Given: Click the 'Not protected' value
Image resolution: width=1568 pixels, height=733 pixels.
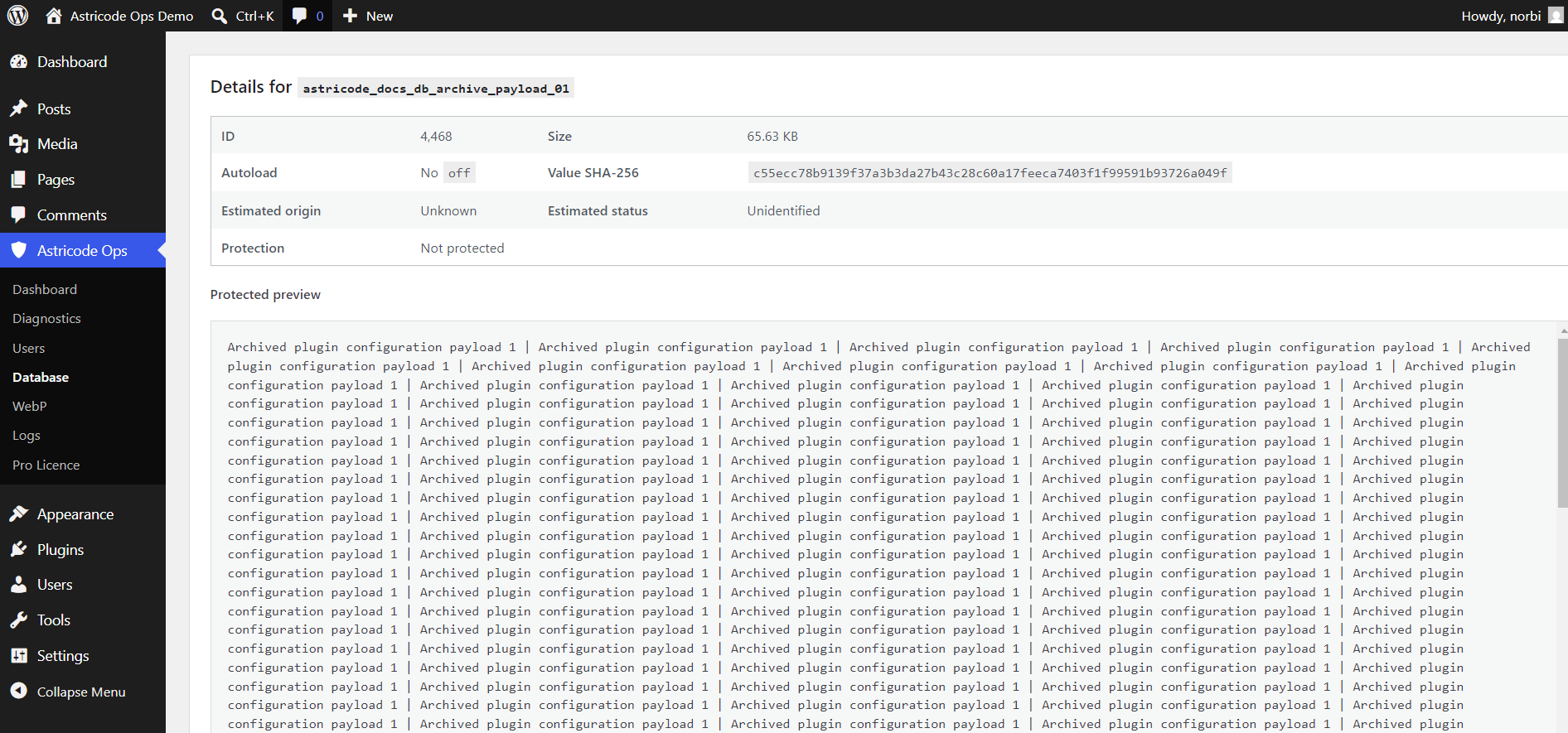Looking at the screenshot, I should coord(462,248).
